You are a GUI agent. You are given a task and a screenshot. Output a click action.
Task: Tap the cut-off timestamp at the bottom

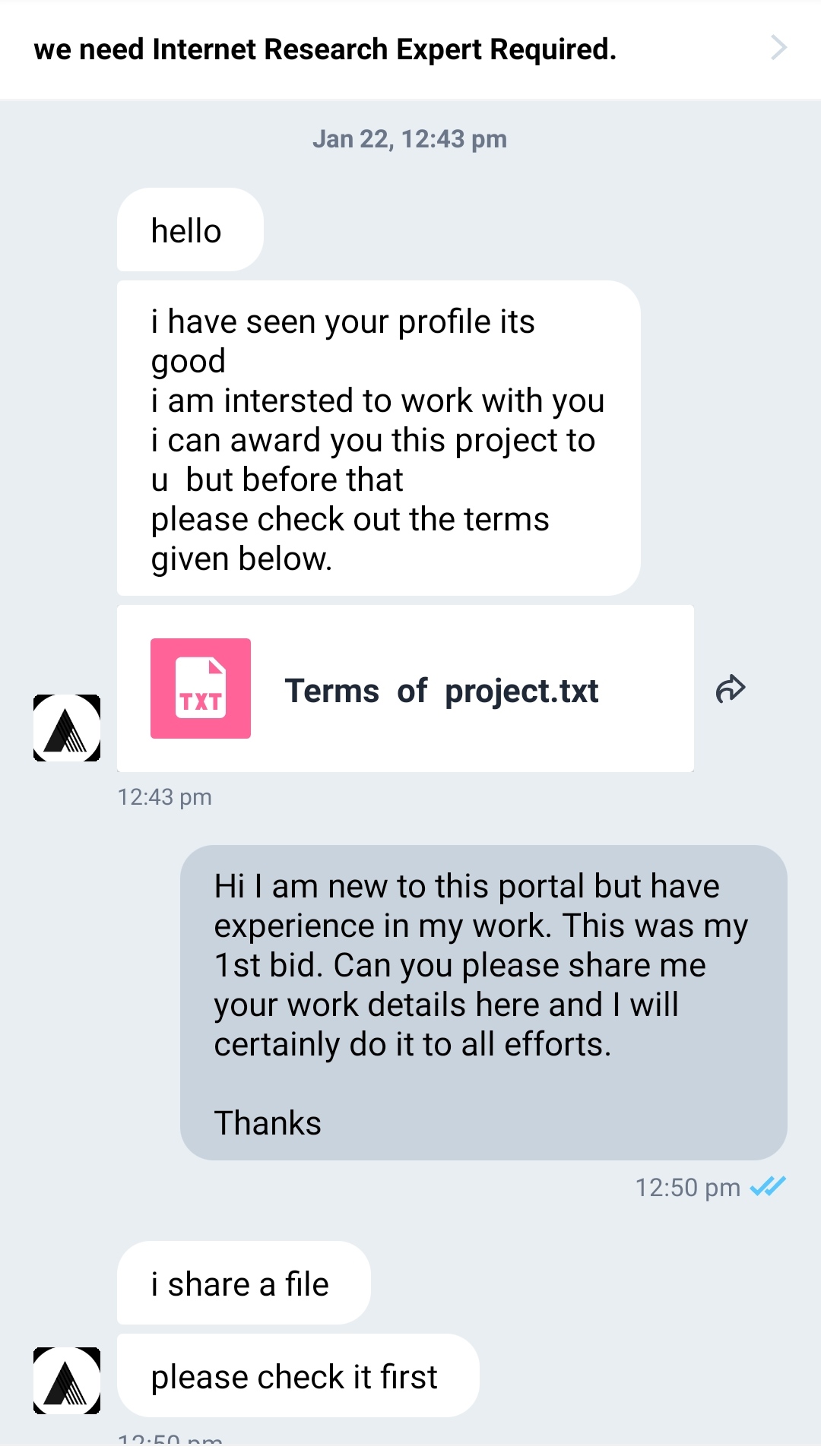(170, 1439)
